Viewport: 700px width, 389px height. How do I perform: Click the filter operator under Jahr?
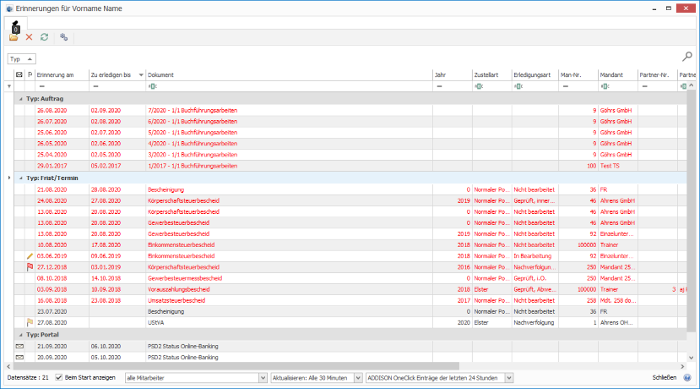[x=439, y=87]
